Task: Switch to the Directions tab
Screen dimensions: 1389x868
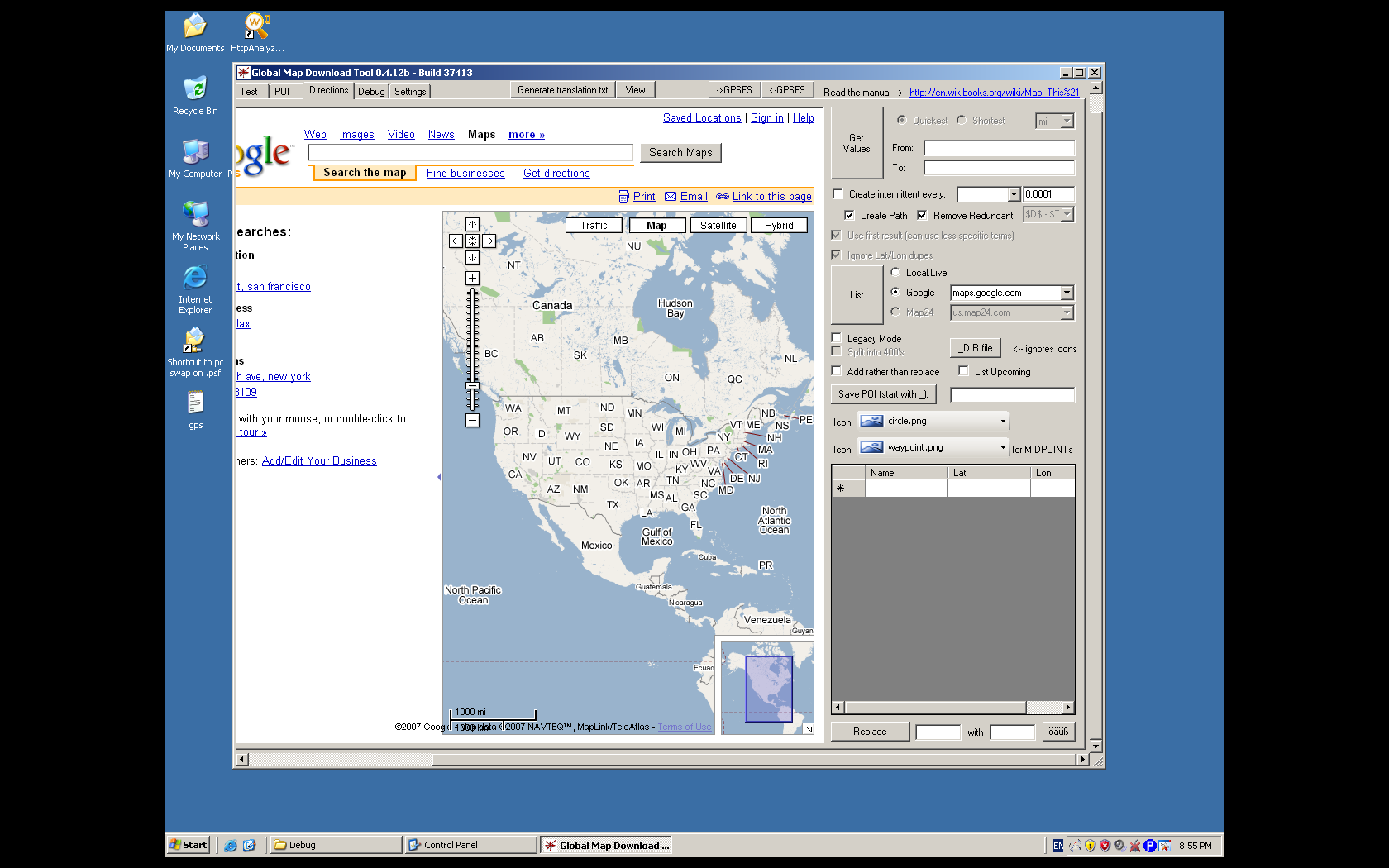Action: point(329,91)
